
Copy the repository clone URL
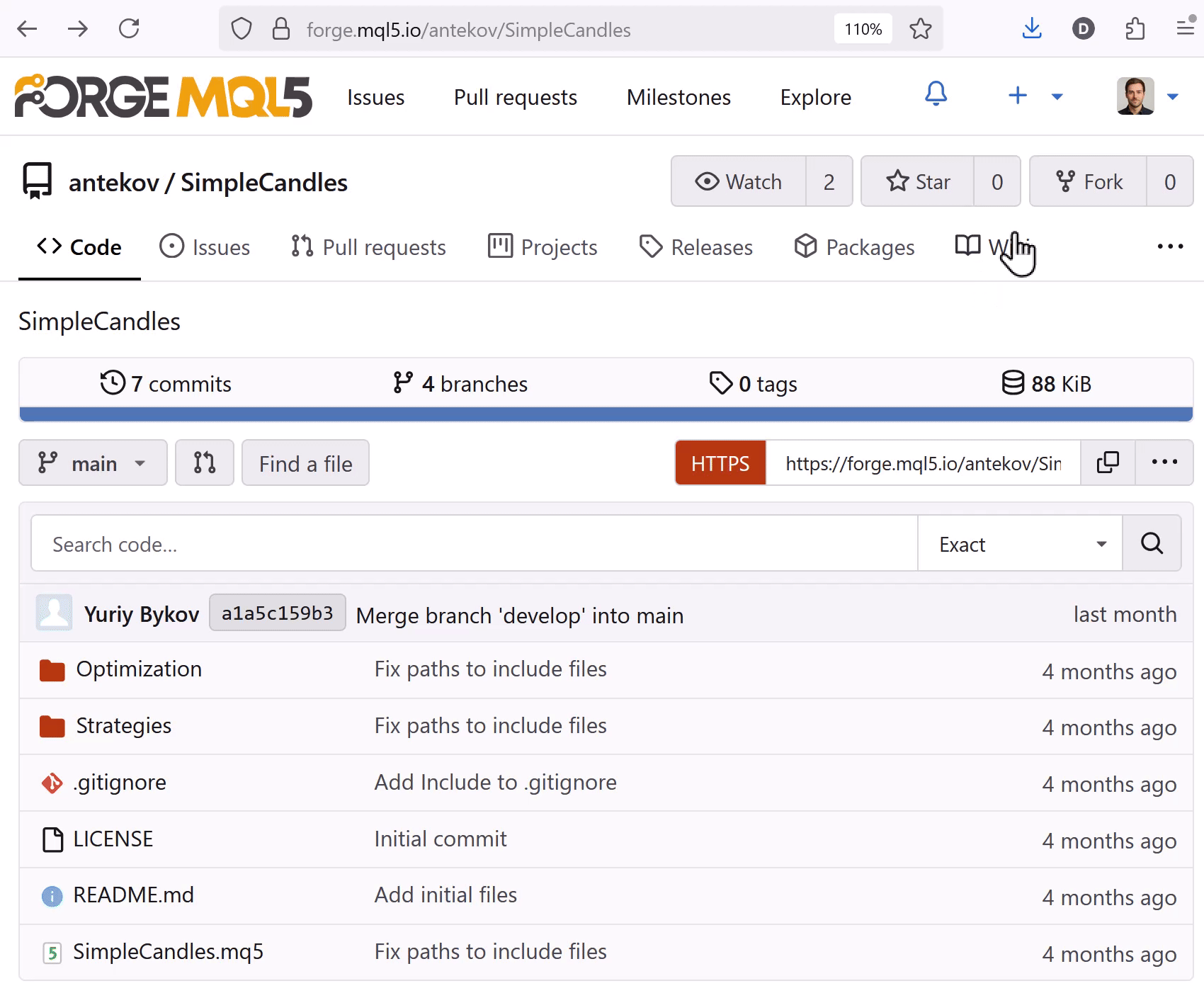click(1107, 463)
